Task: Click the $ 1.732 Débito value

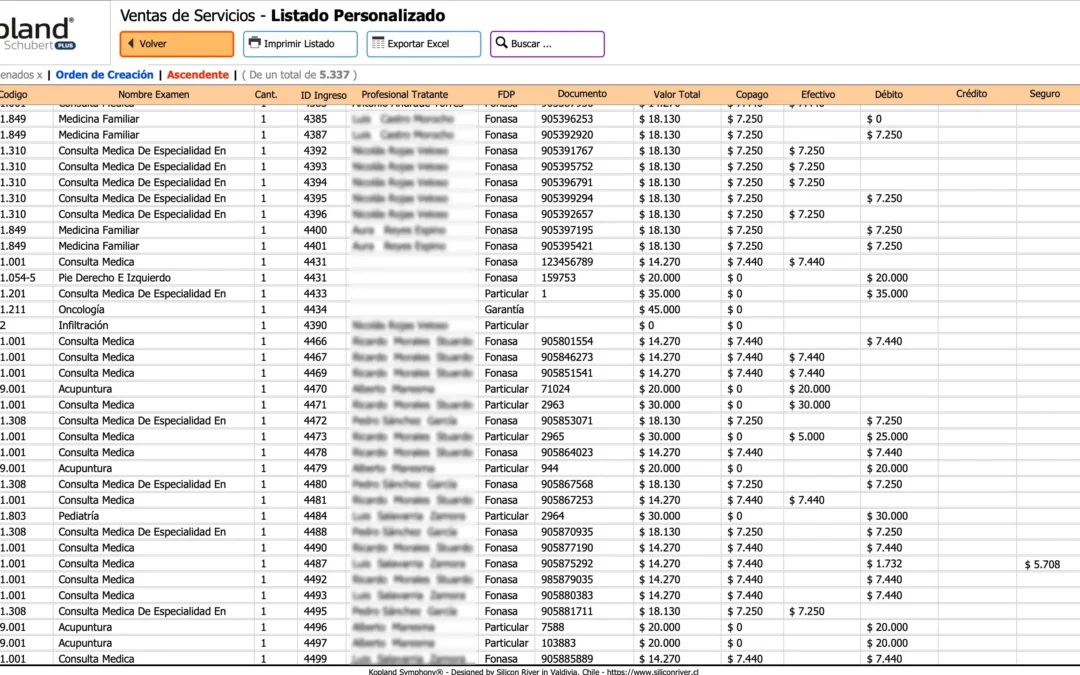Action: (884, 563)
